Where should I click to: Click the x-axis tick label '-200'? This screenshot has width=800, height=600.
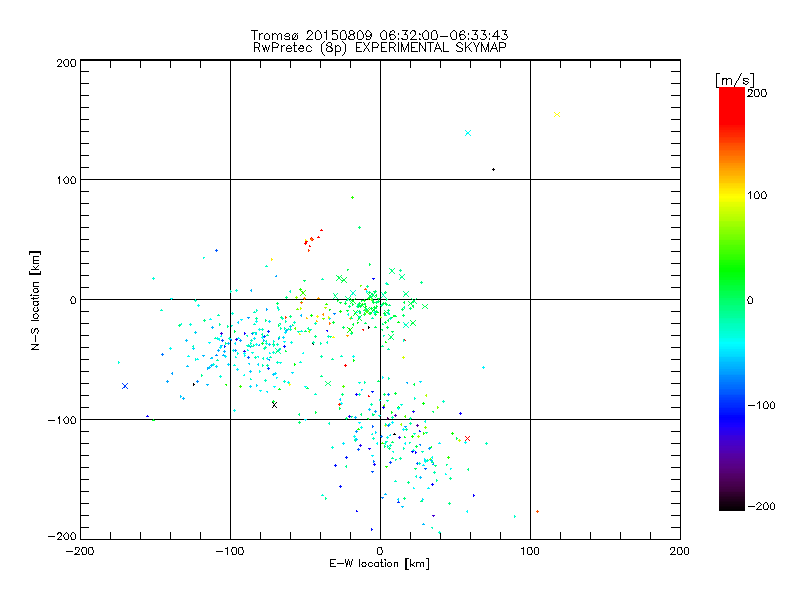[80, 551]
